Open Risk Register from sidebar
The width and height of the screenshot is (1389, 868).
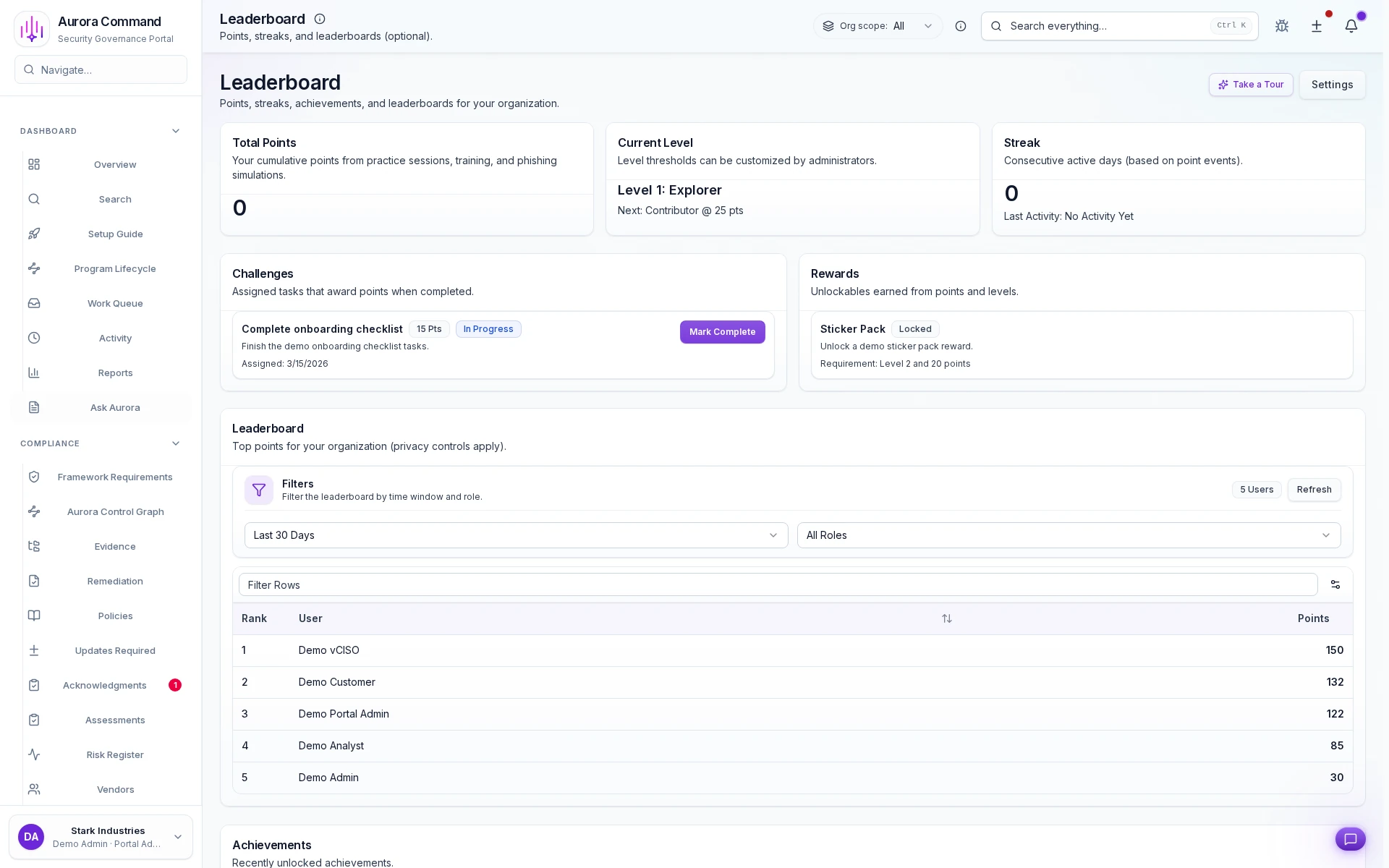pos(115,754)
